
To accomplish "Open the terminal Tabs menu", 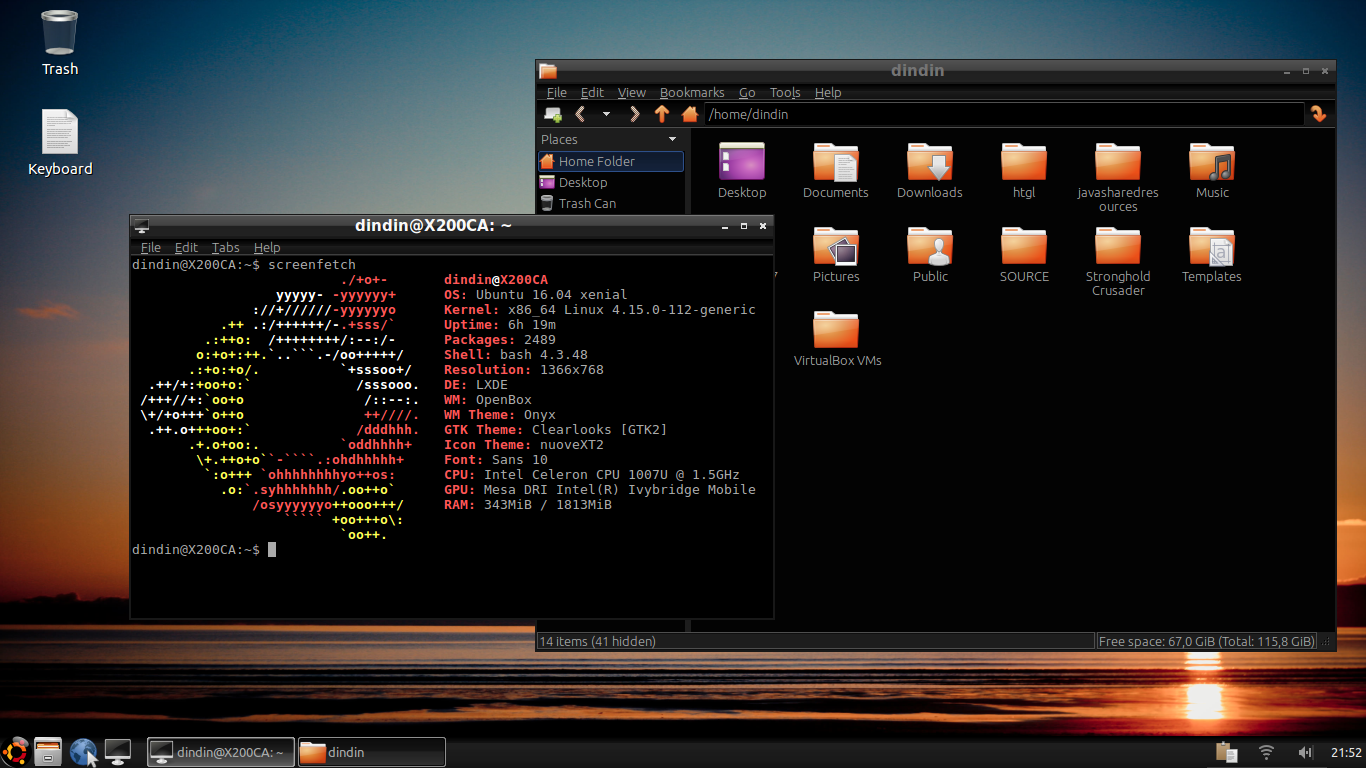I will coord(226,247).
